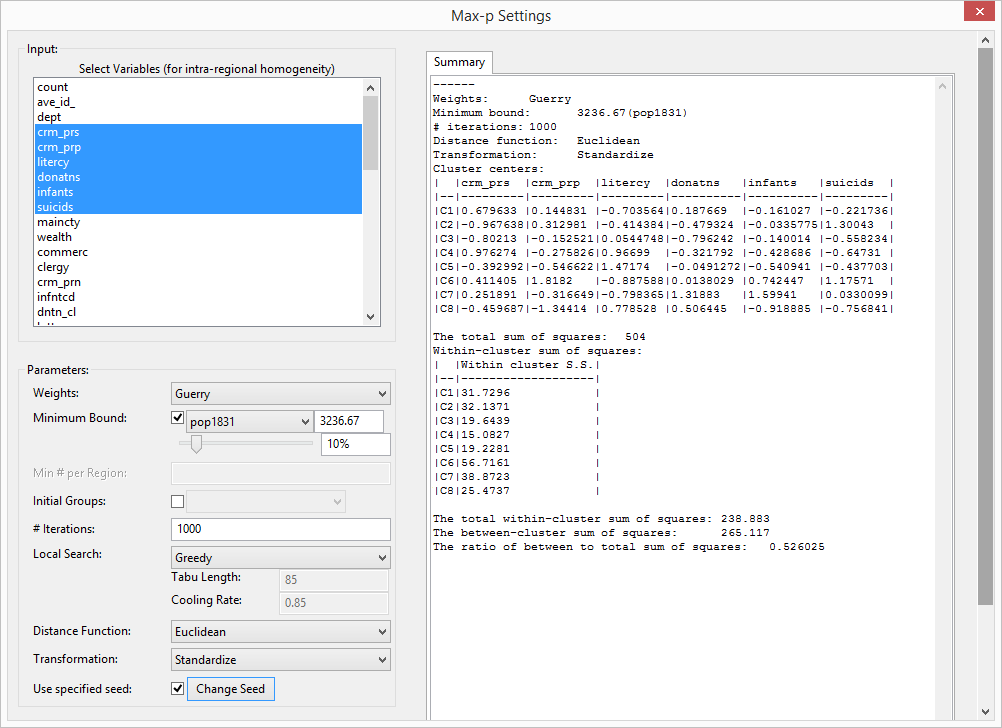Enable the Initial Groups option
Screen dimensions: 1002x728
point(177,500)
